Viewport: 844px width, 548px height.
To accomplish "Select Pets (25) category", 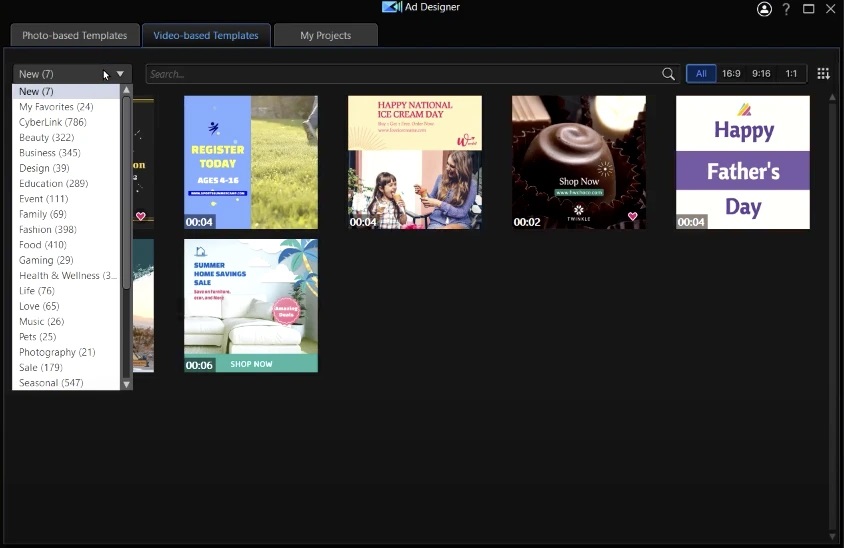I will tap(66, 337).
